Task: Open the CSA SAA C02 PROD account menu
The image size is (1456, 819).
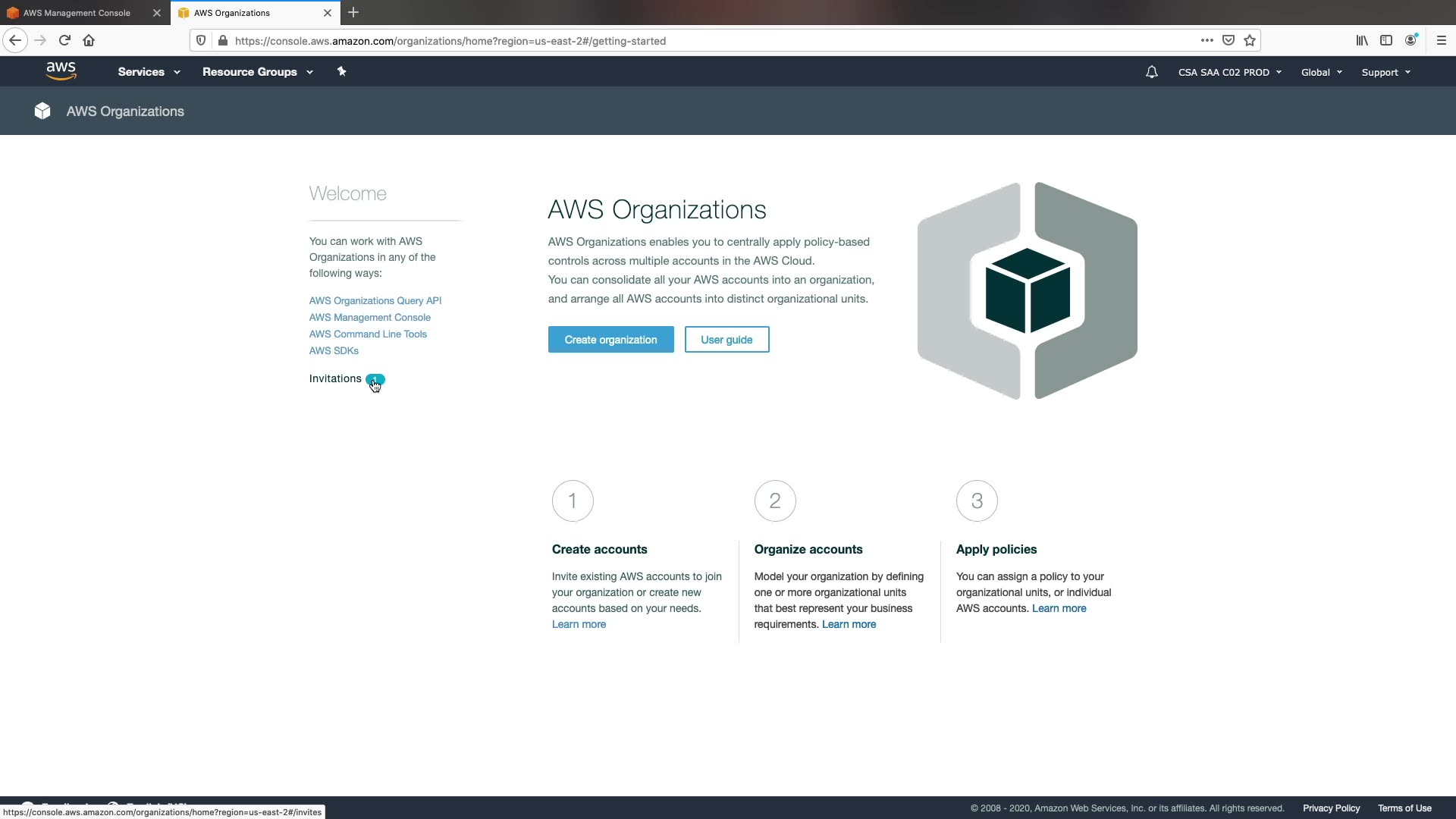Action: (x=1229, y=73)
